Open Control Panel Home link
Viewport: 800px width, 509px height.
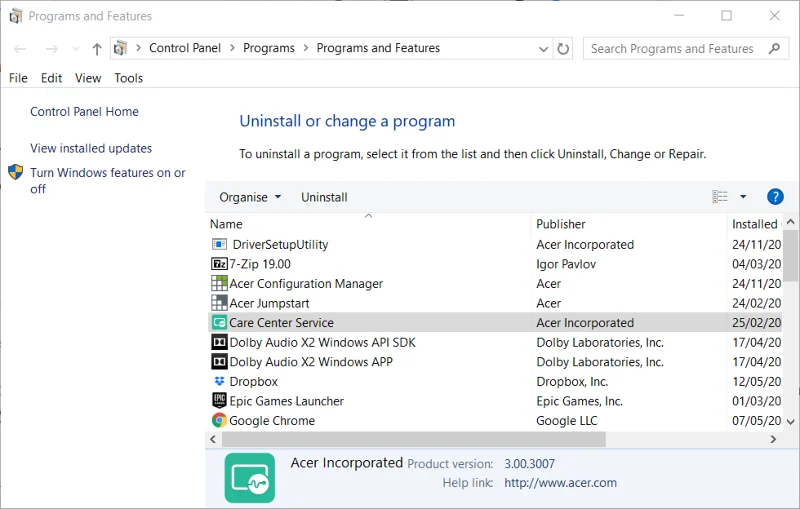[x=84, y=112]
